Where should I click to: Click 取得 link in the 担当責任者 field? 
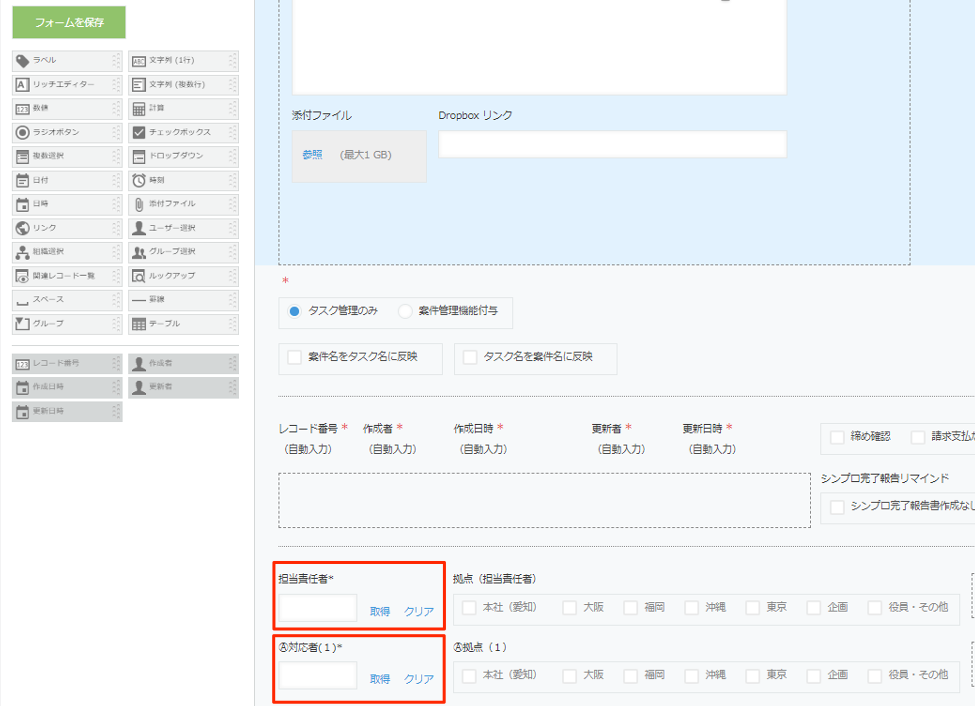380,611
